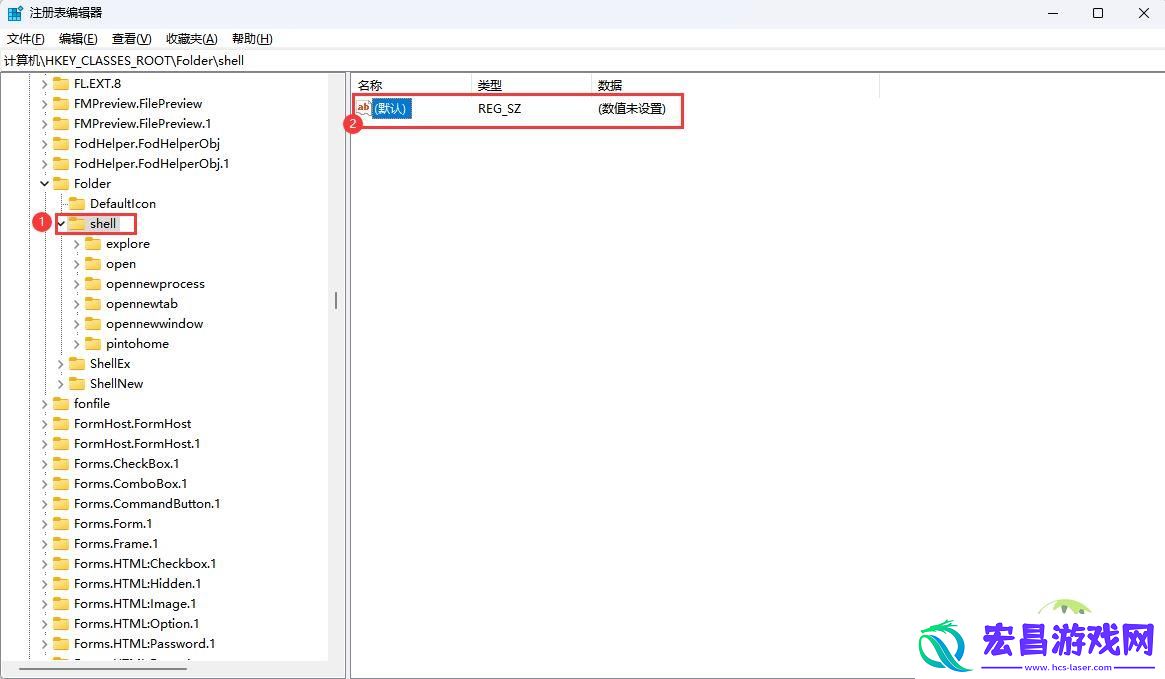The height and width of the screenshot is (679, 1165).
Task: Click the ab string value icon
Action: (x=363, y=108)
